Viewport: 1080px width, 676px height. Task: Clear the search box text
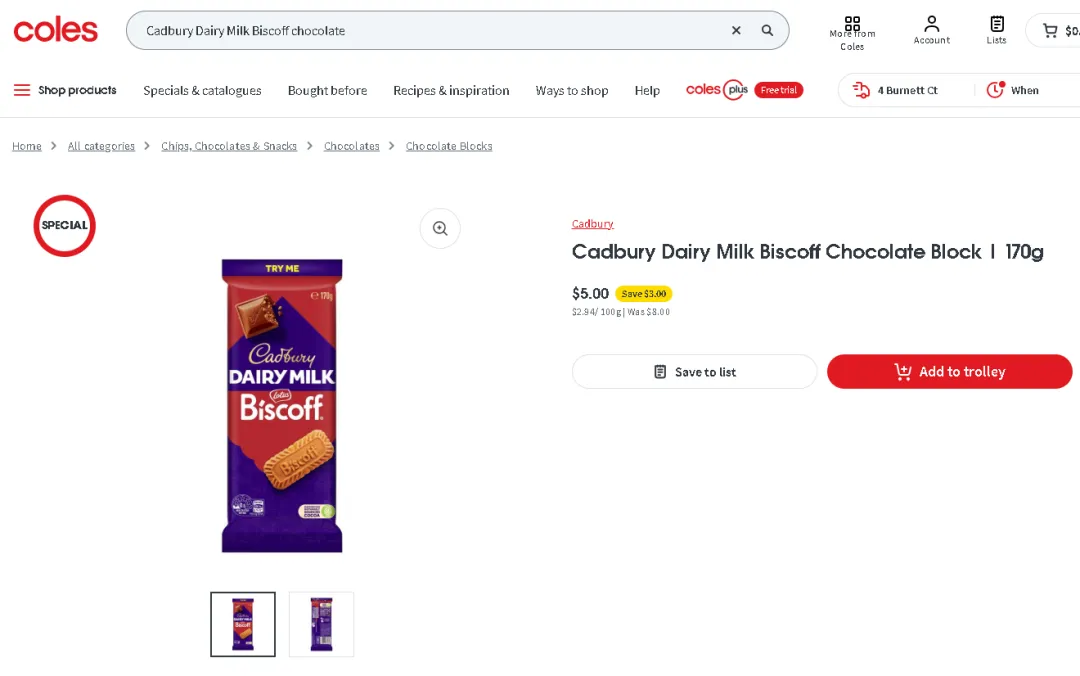(x=736, y=31)
